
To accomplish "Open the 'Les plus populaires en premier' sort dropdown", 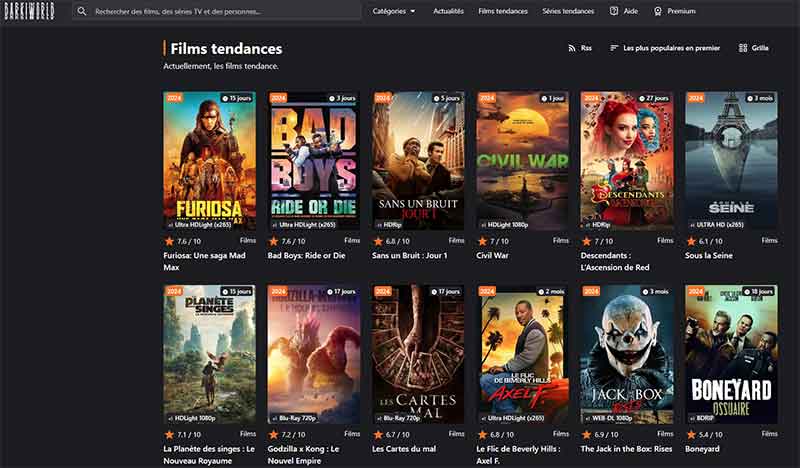I will [671, 48].
